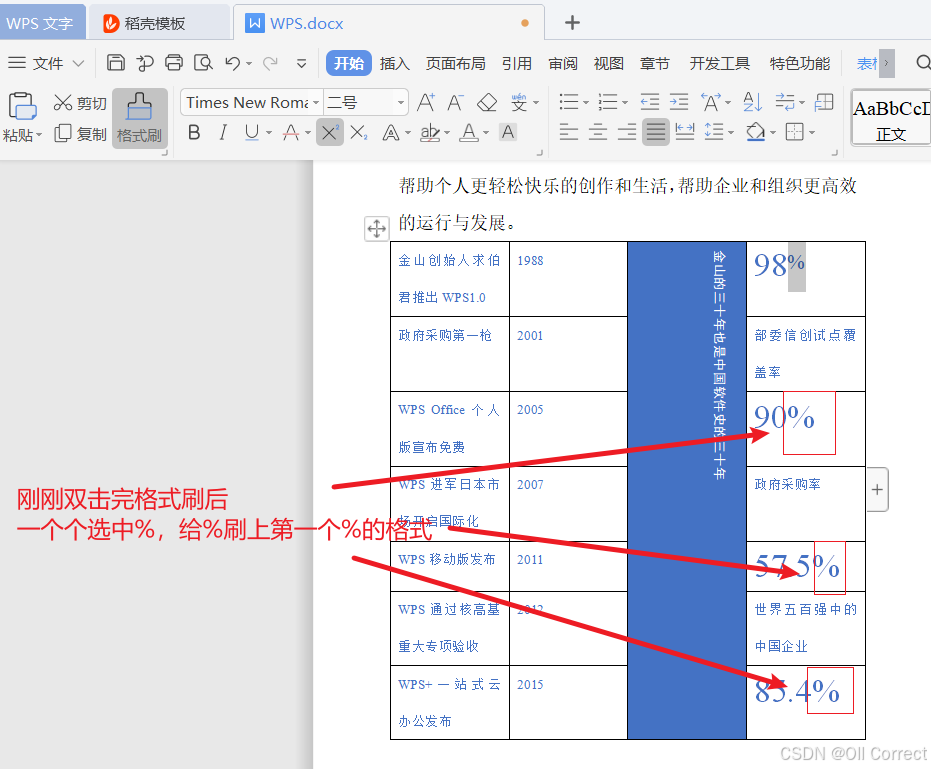Open Print Preview icon in quick toolbar
This screenshot has width=931, height=769.
click(x=203, y=62)
